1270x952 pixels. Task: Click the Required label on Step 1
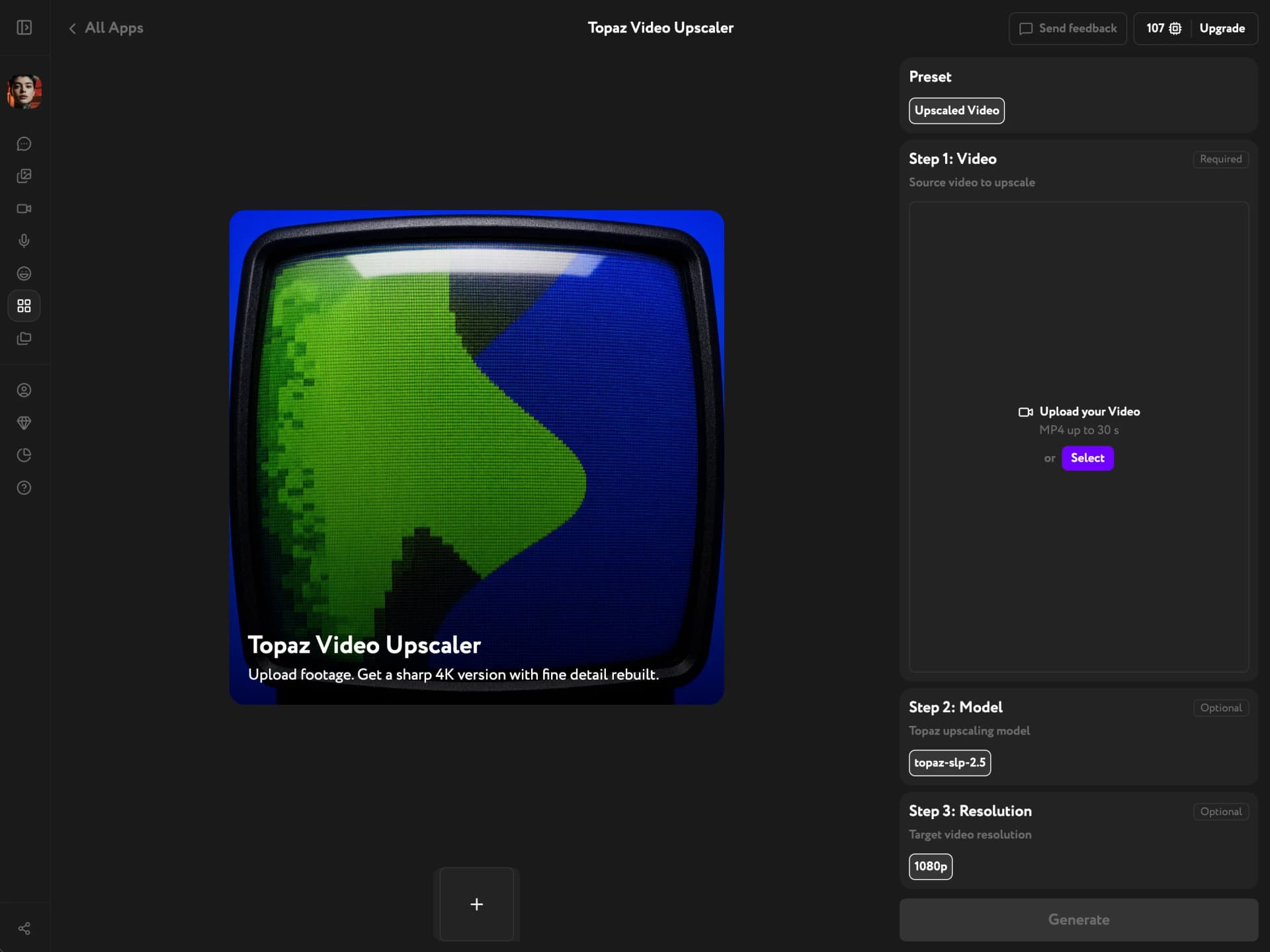coord(1221,159)
